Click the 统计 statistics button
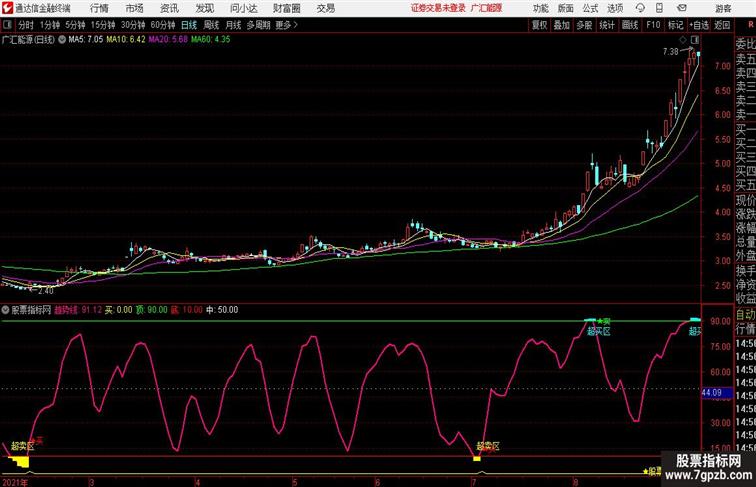The height and width of the screenshot is (487, 756). pos(607,25)
